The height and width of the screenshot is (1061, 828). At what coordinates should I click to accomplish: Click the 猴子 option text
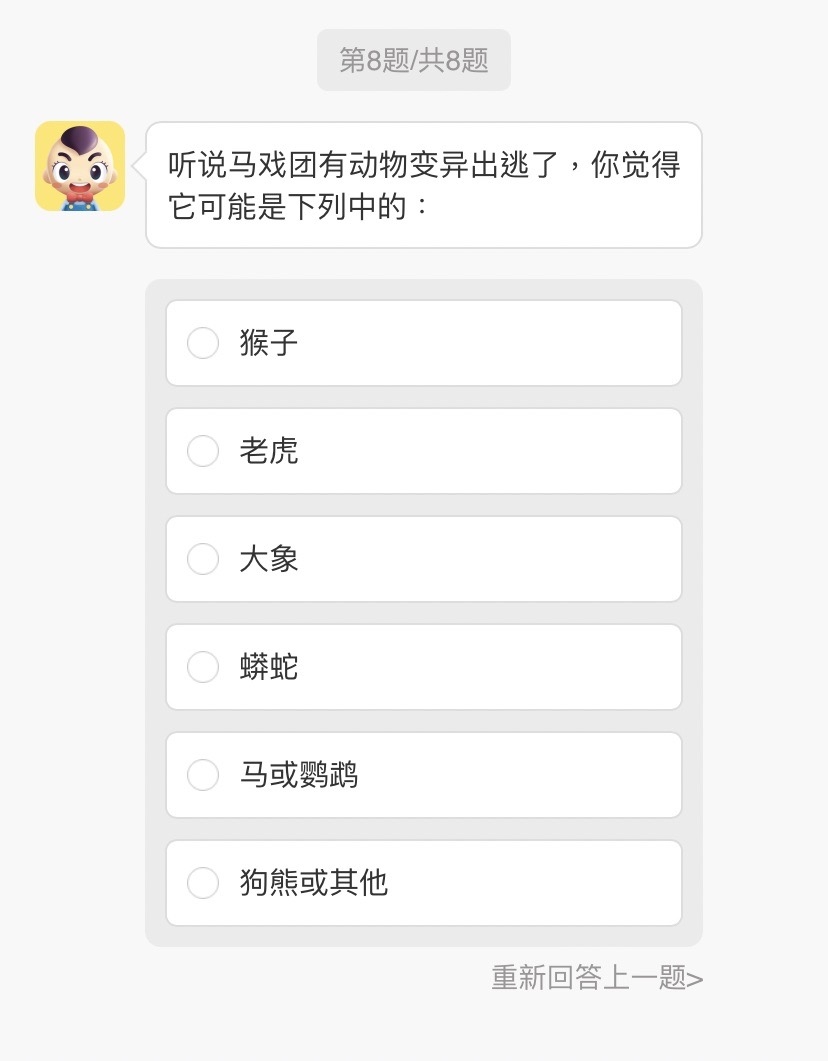click(269, 343)
